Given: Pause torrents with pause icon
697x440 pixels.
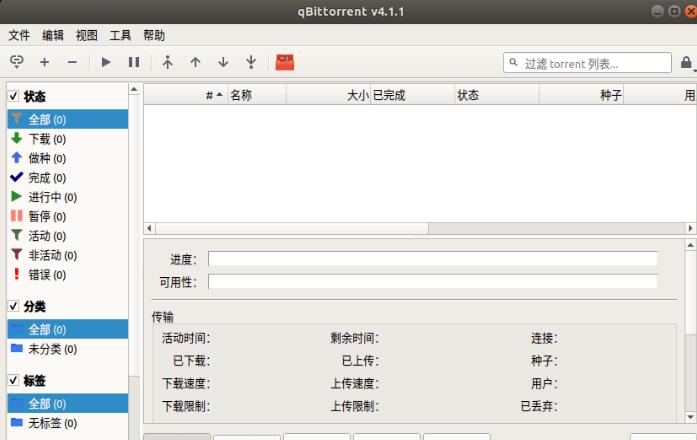Looking at the screenshot, I should [134, 62].
